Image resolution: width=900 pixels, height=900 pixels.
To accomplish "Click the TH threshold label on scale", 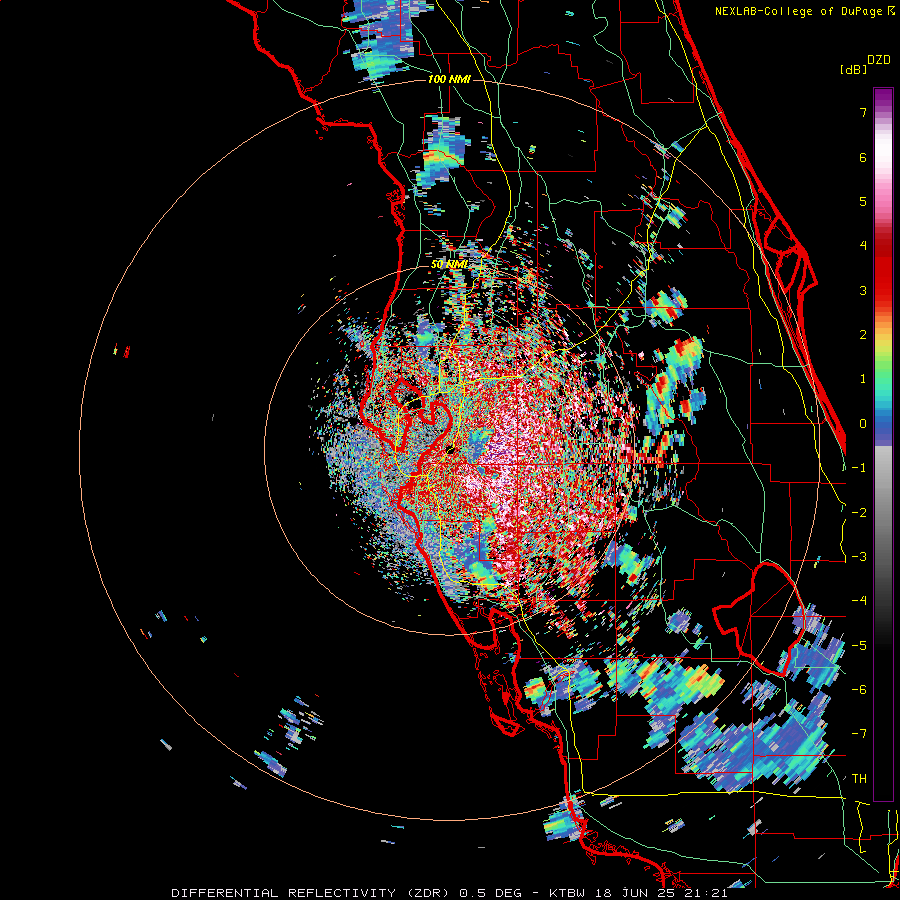I will [x=859, y=779].
